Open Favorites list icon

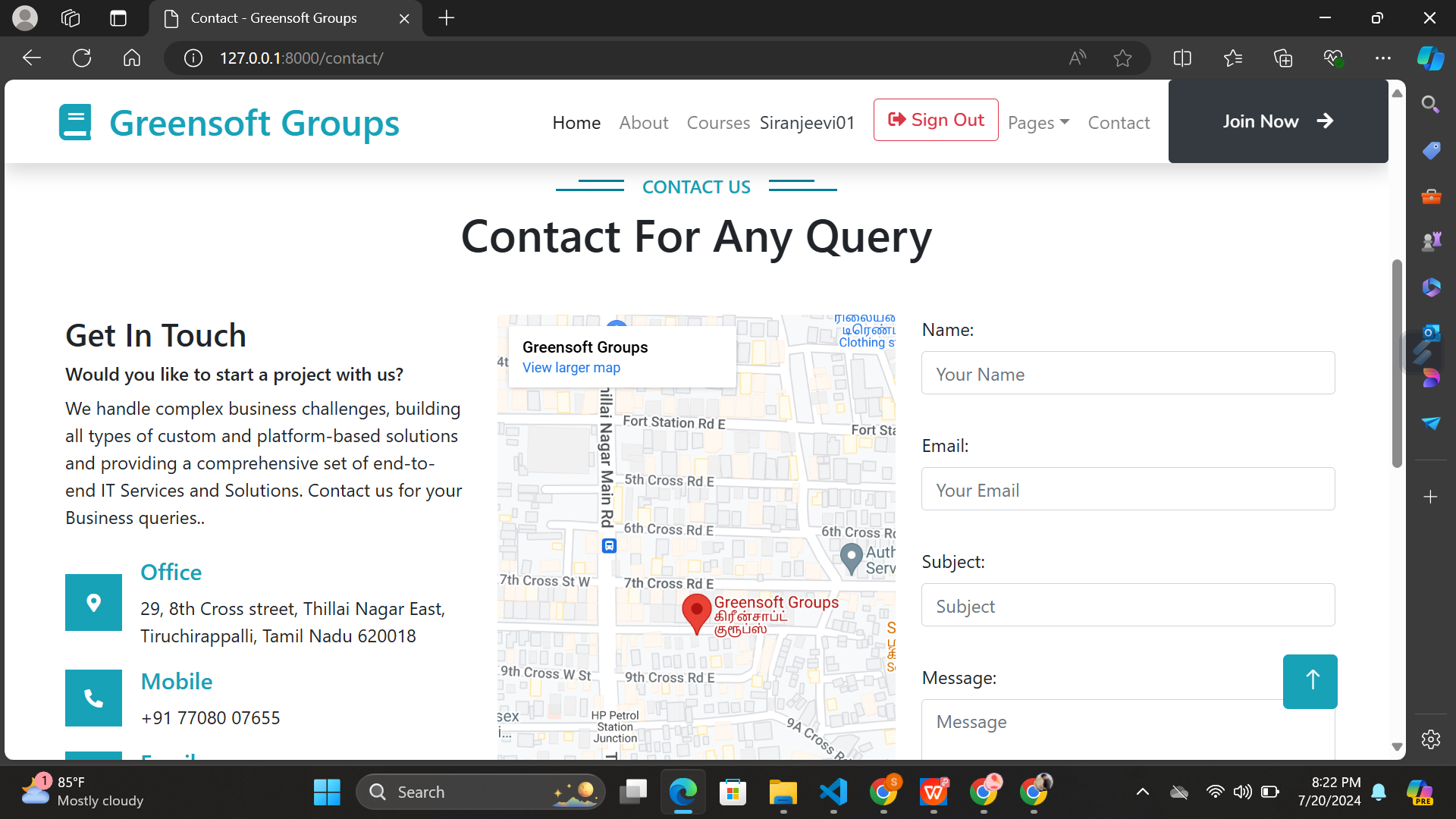1233,58
